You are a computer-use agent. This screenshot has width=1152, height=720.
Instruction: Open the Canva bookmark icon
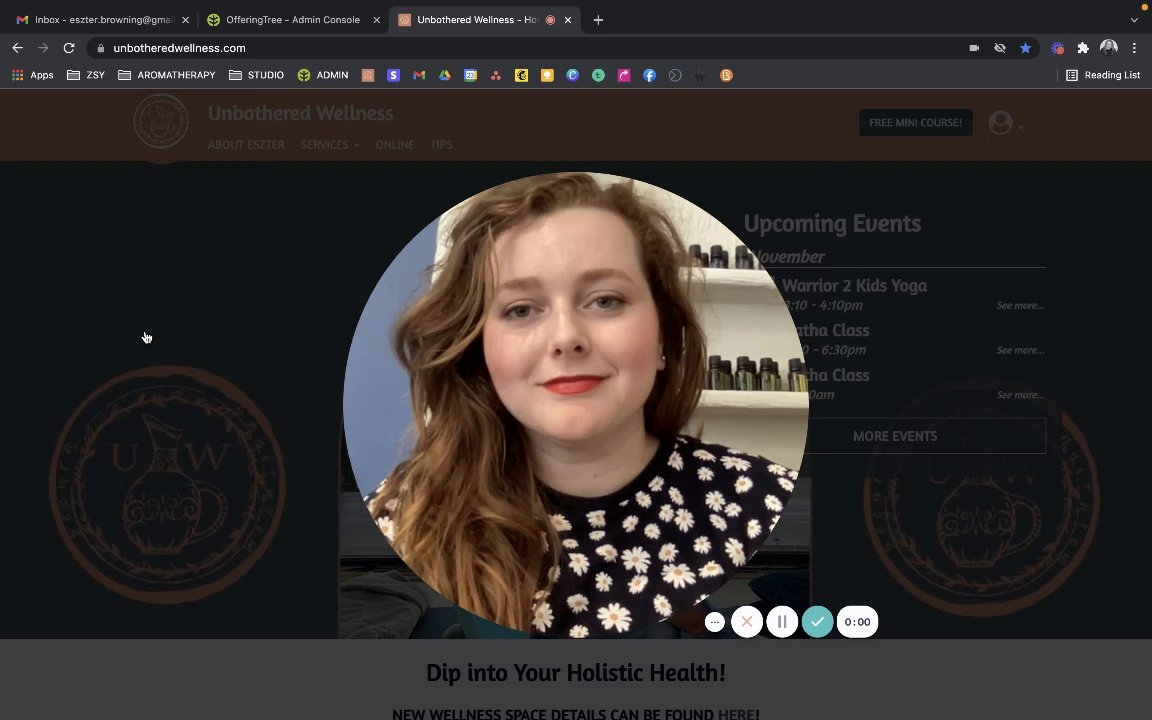[x=573, y=75]
